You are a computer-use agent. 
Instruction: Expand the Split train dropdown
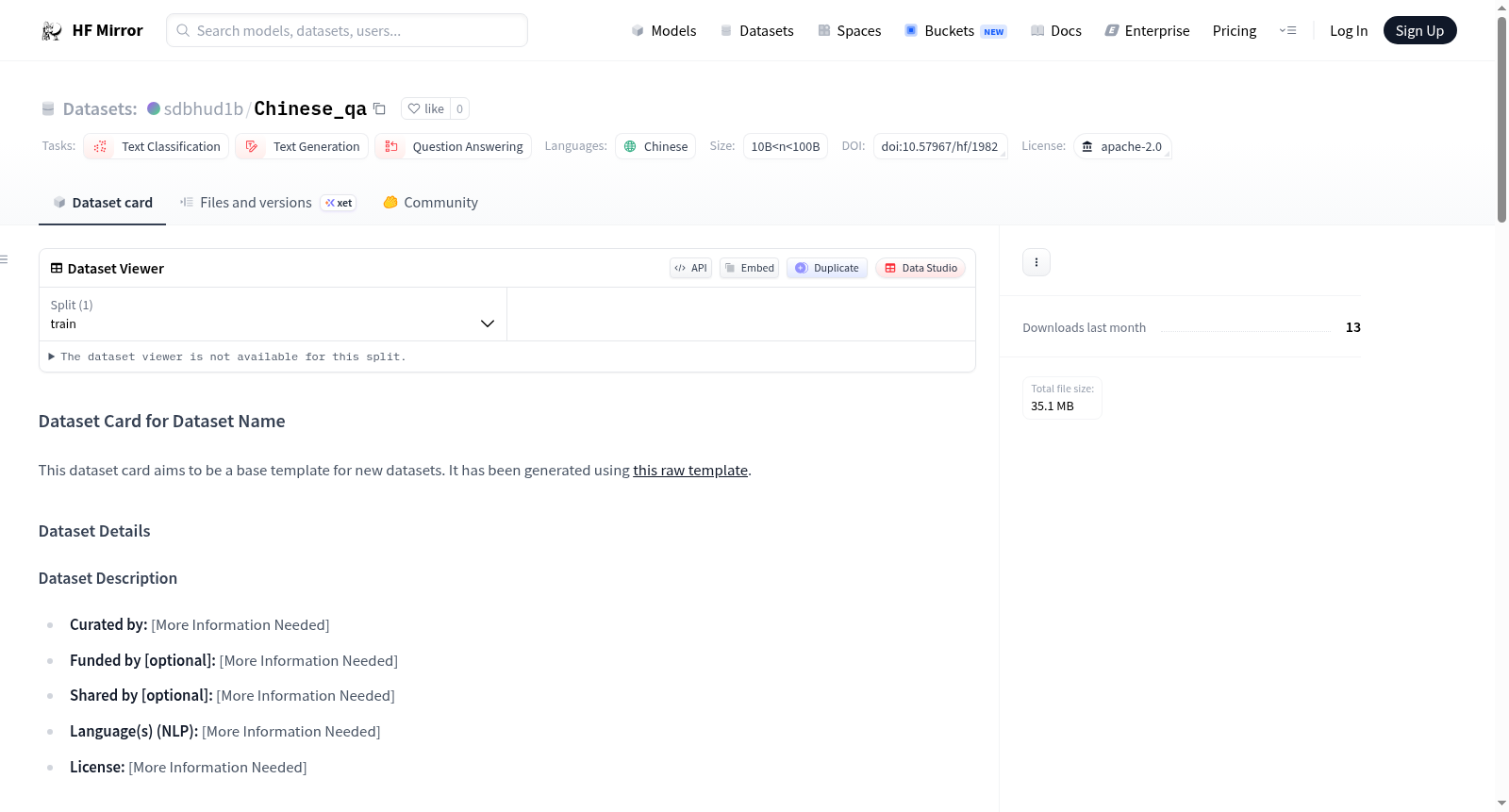(x=273, y=314)
